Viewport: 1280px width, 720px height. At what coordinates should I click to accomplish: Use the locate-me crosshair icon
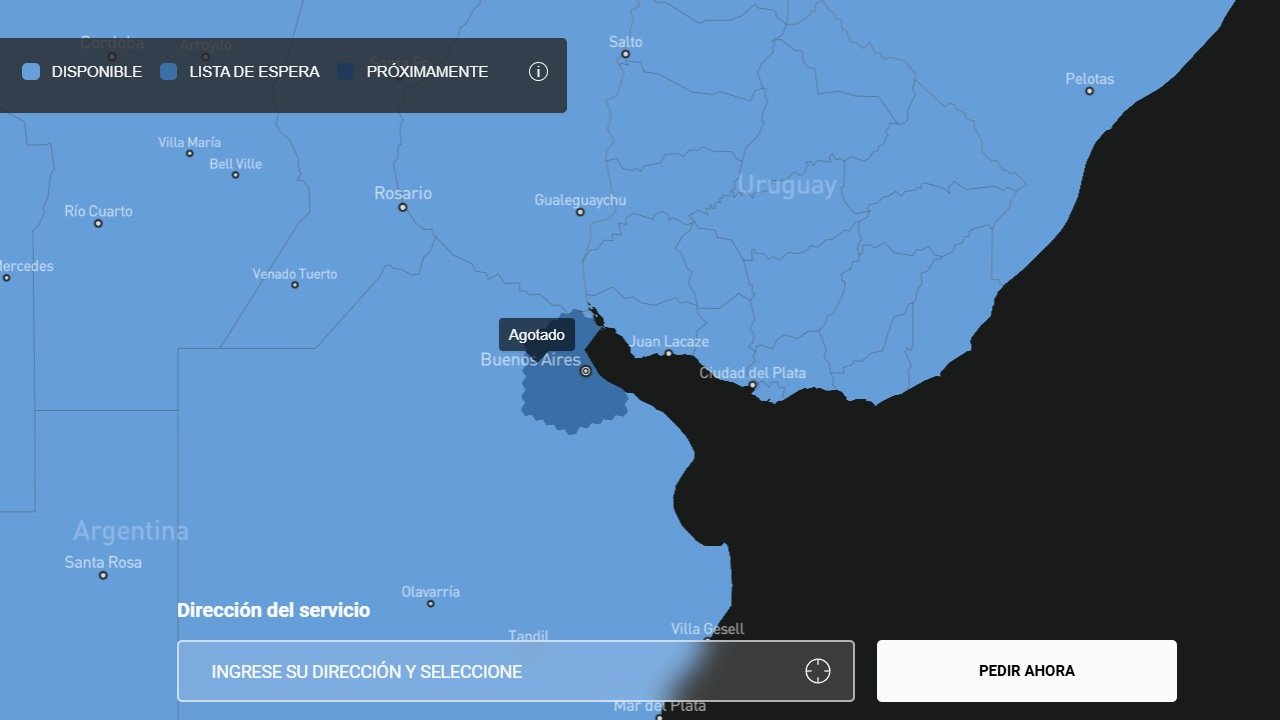817,671
